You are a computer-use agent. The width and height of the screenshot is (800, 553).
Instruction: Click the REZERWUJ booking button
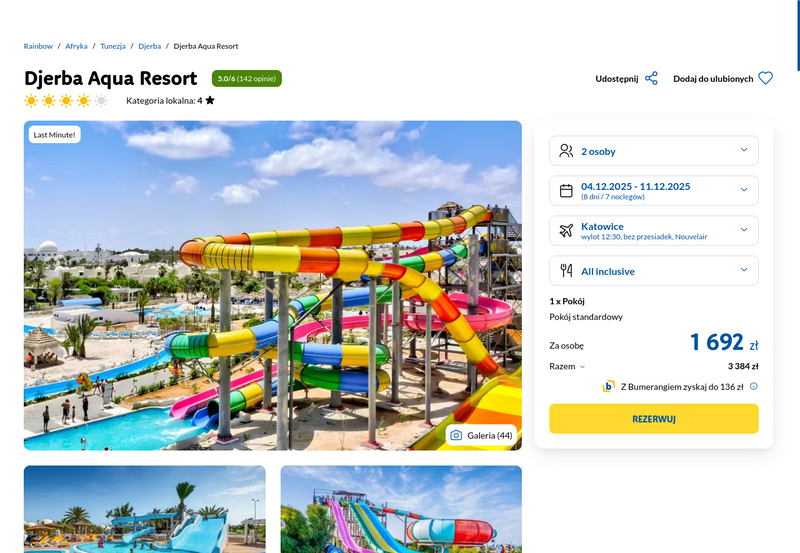coord(654,419)
